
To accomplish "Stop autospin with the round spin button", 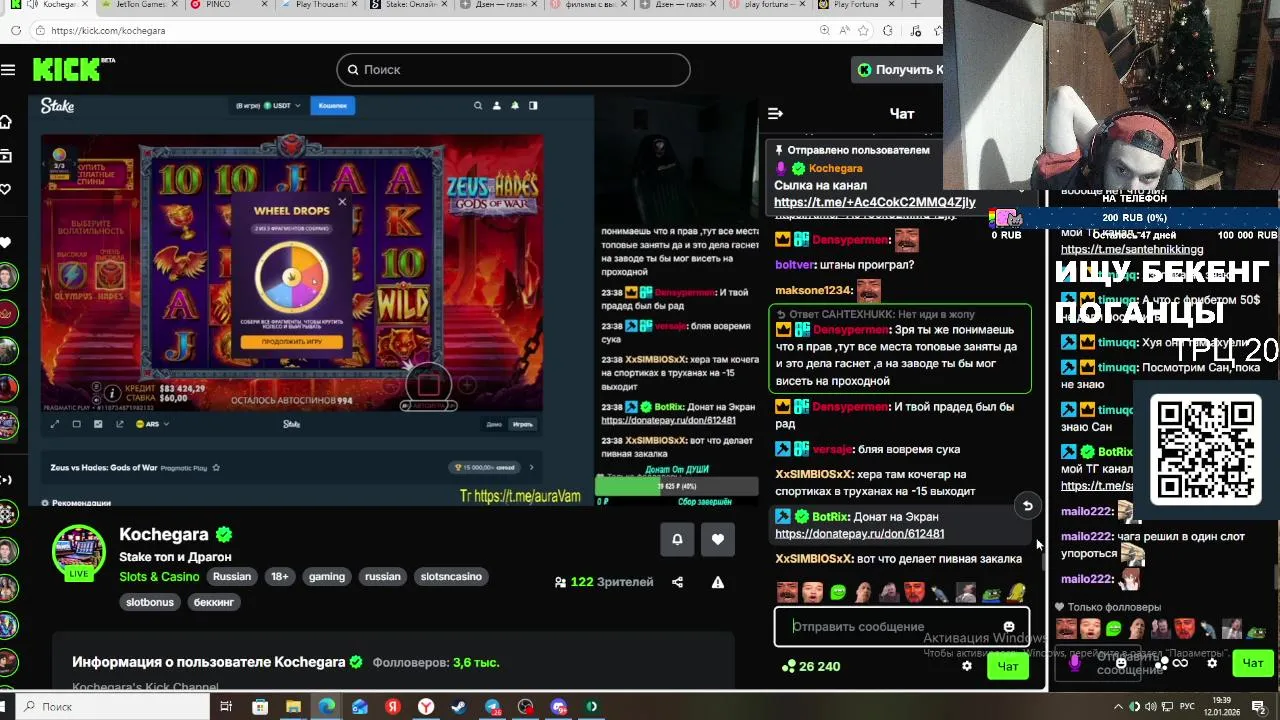I will tap(428, 383).
